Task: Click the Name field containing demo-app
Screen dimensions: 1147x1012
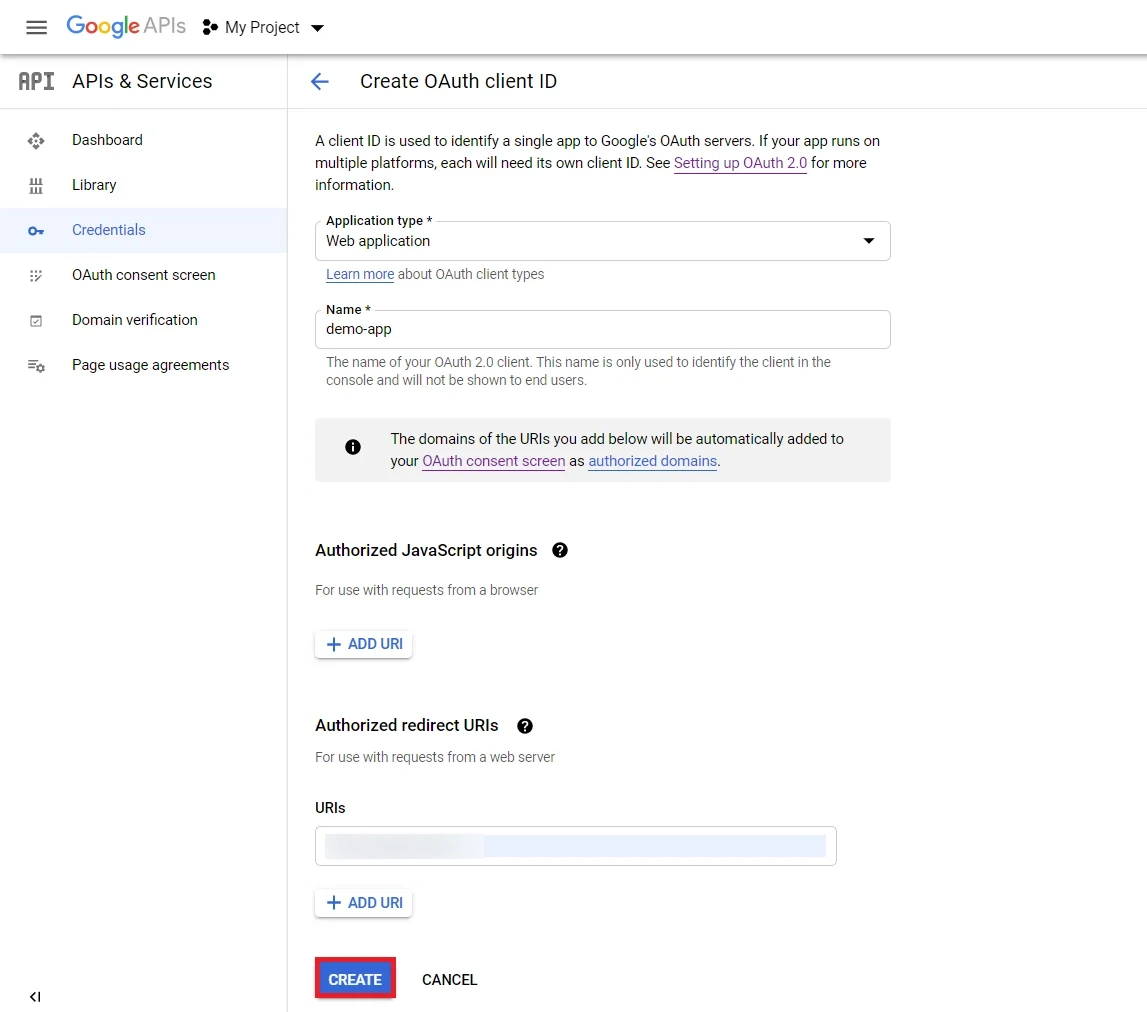Action: (x=600, y=329)
